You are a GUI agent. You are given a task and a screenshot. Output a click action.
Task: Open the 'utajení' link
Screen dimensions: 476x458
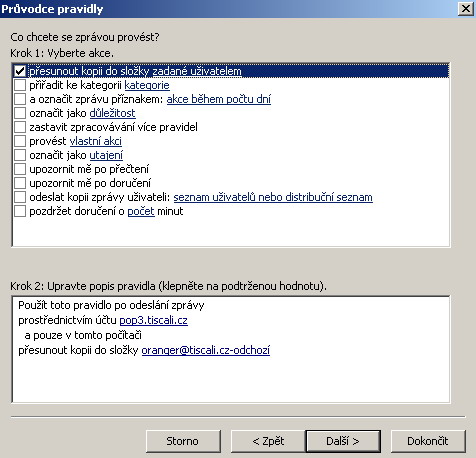tap(106, 156)
